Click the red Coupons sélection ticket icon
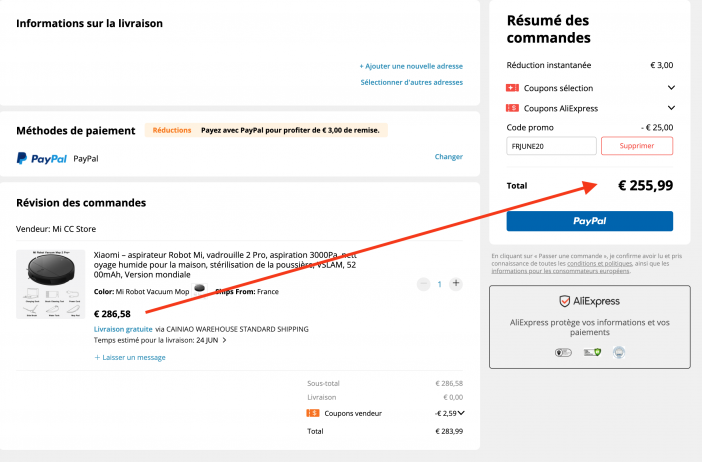 tap(512, 88)
